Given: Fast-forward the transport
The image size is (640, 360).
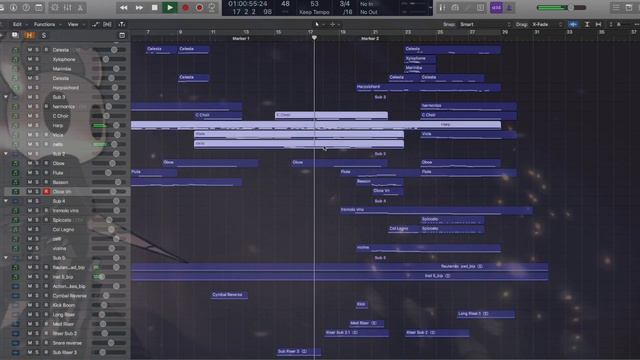Looking at the screenshot, I should click(x=139, y=7).
